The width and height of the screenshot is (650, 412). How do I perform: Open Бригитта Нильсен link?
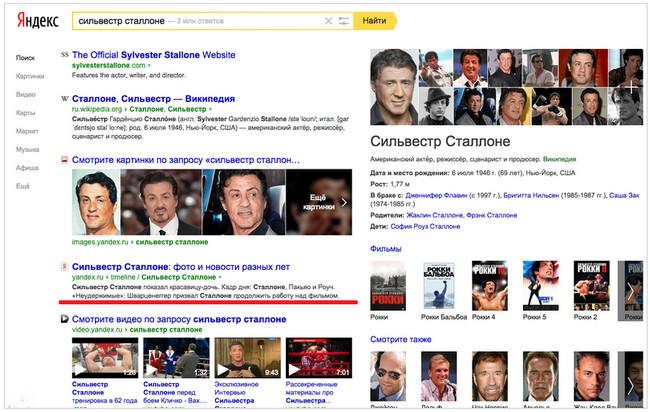coord(531,195)
